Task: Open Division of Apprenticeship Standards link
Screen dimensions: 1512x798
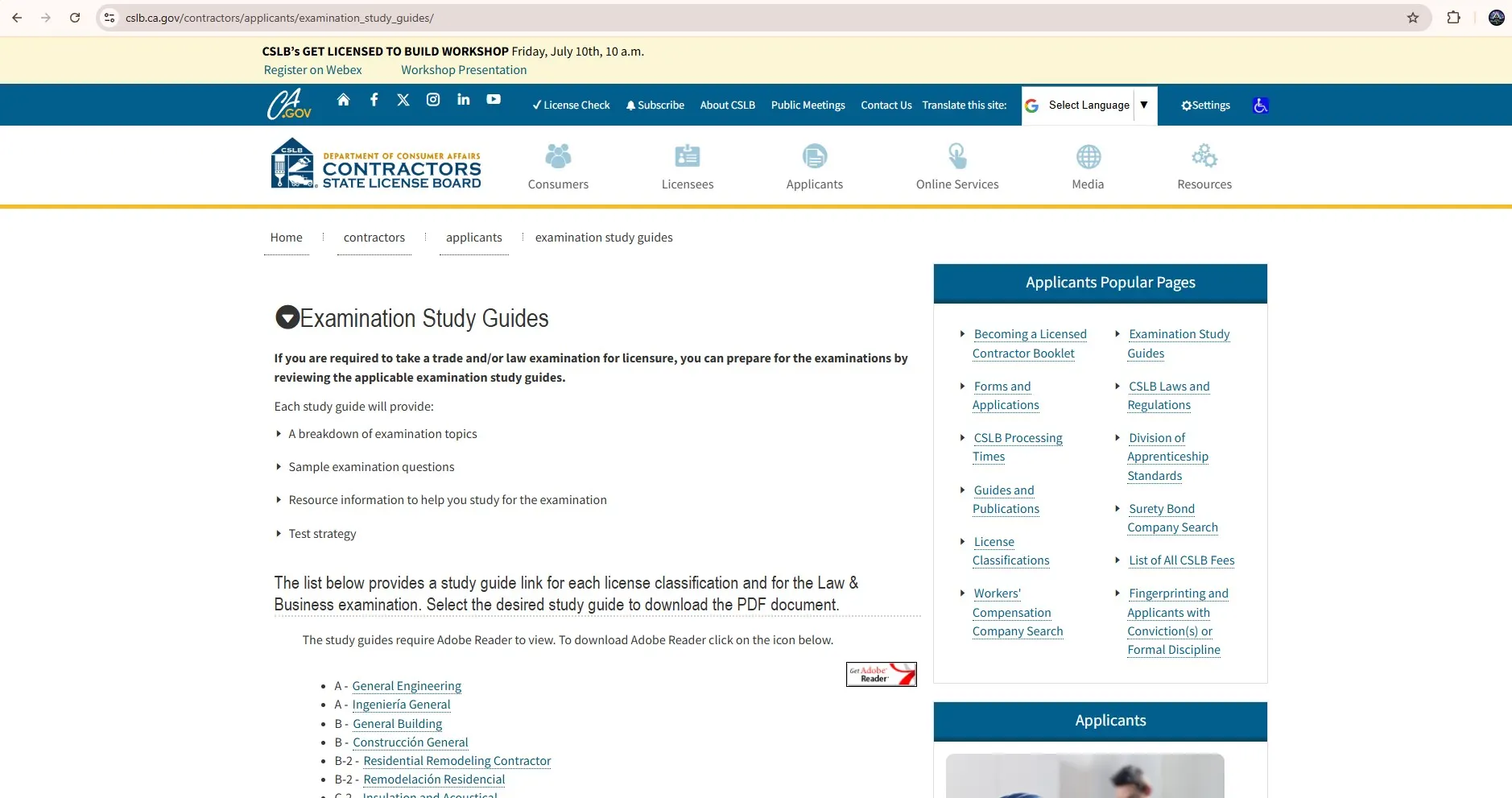Action: (1167, 457)
